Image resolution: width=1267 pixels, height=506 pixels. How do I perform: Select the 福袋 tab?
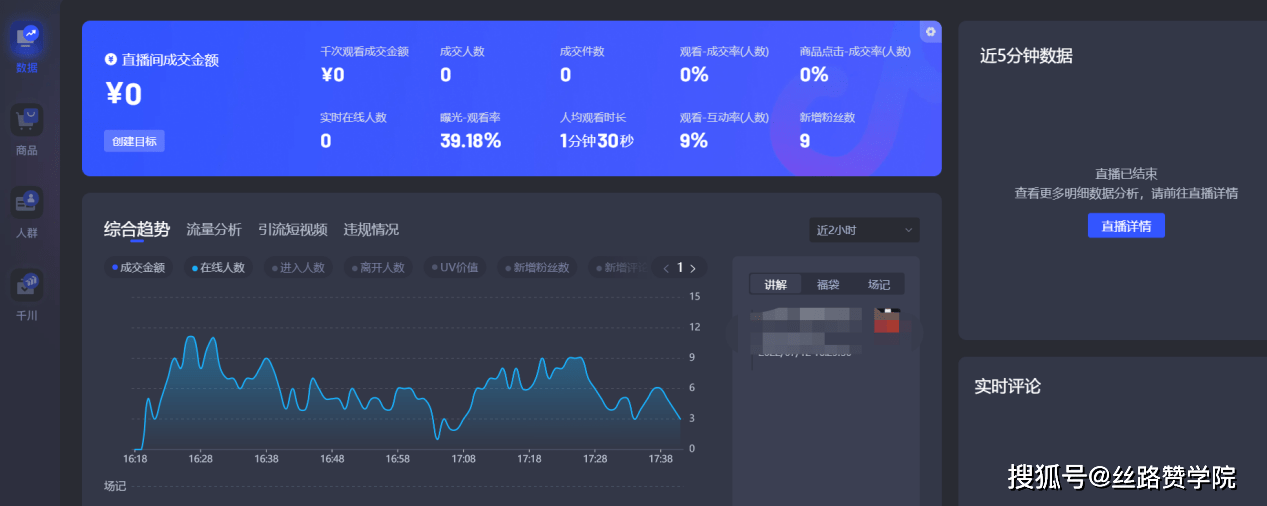coord(828,285)
